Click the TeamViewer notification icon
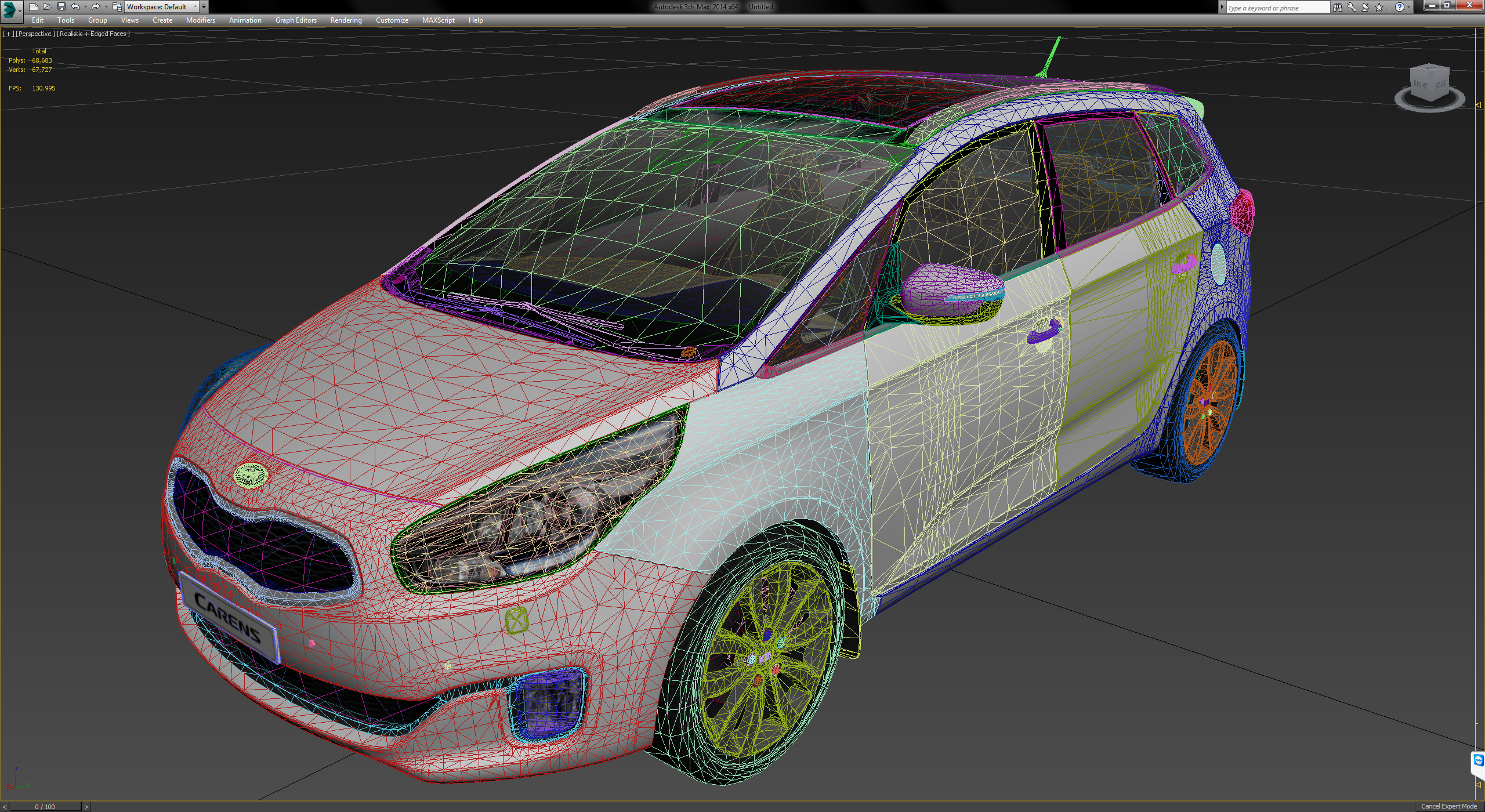 (1477, 760)
